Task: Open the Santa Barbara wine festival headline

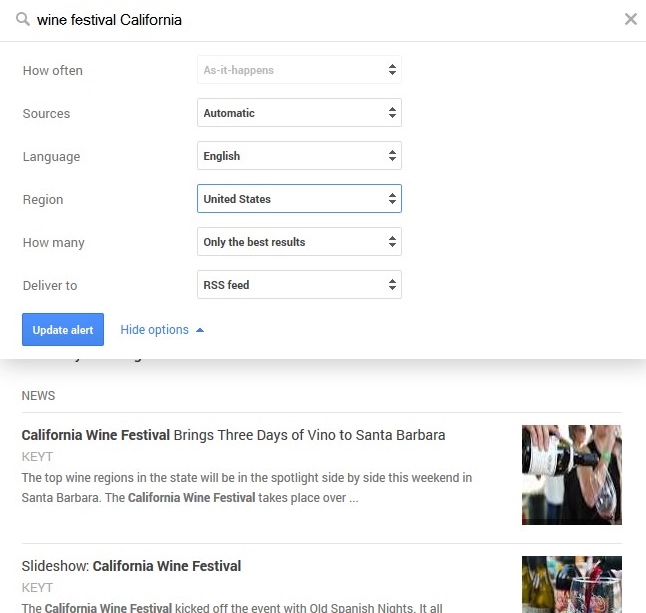Action: [233, 436]
